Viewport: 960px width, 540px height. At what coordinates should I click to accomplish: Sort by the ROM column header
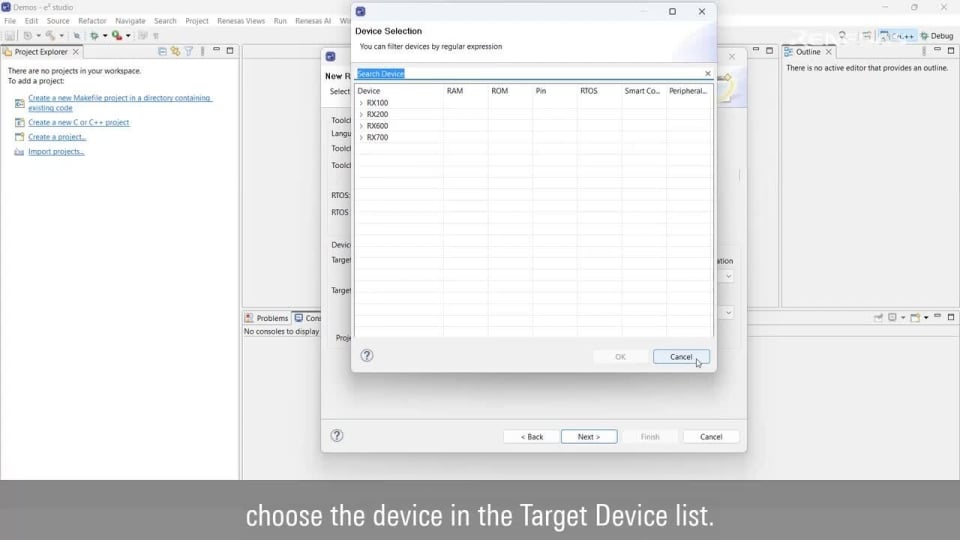511,91
